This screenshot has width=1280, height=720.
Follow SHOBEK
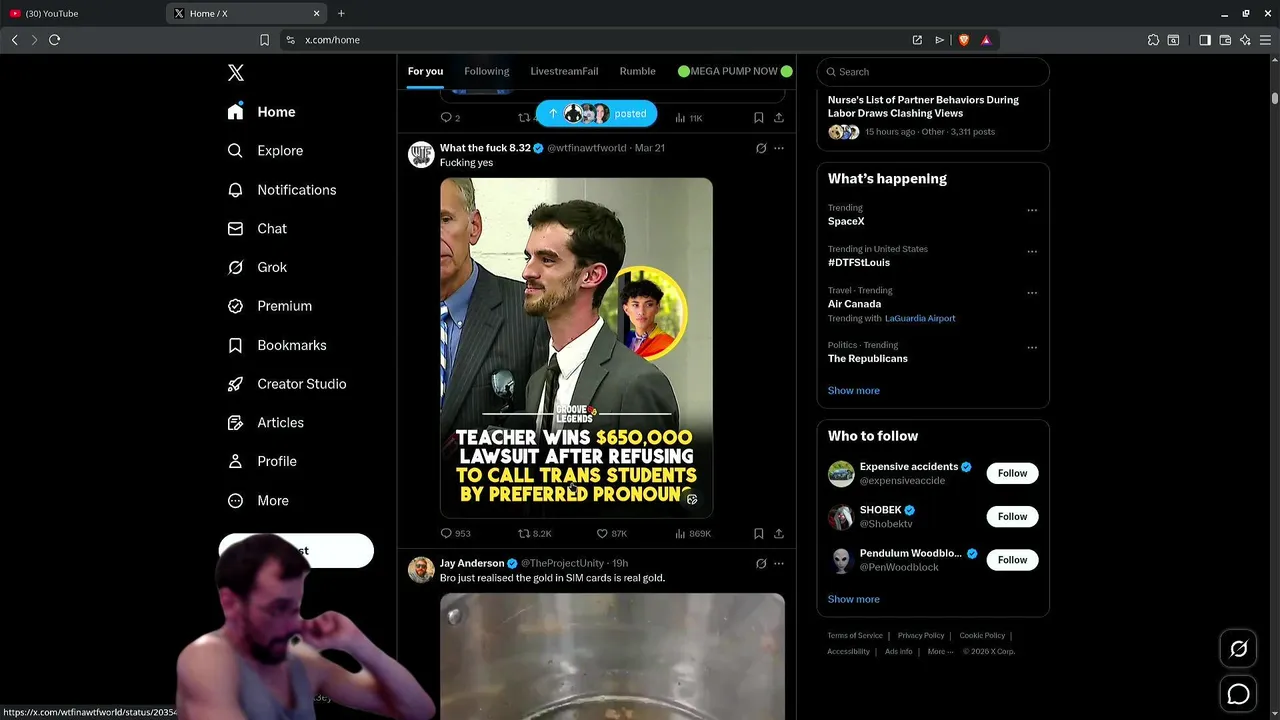pos(1012,516)
